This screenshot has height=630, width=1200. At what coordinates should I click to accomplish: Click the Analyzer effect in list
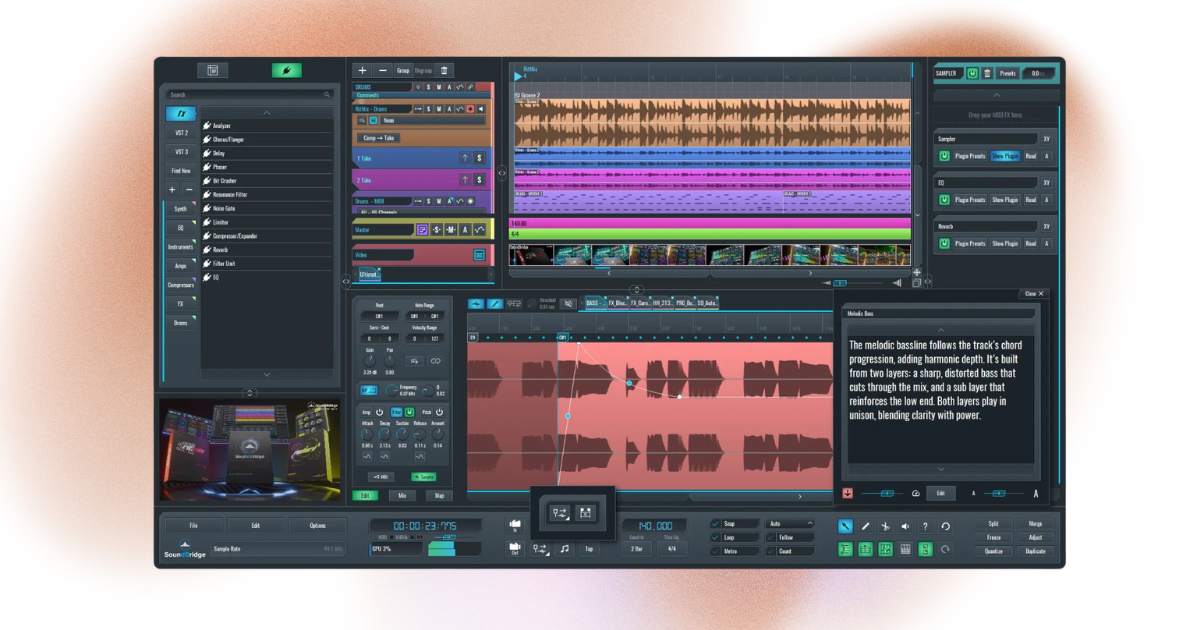coord(222,126)
